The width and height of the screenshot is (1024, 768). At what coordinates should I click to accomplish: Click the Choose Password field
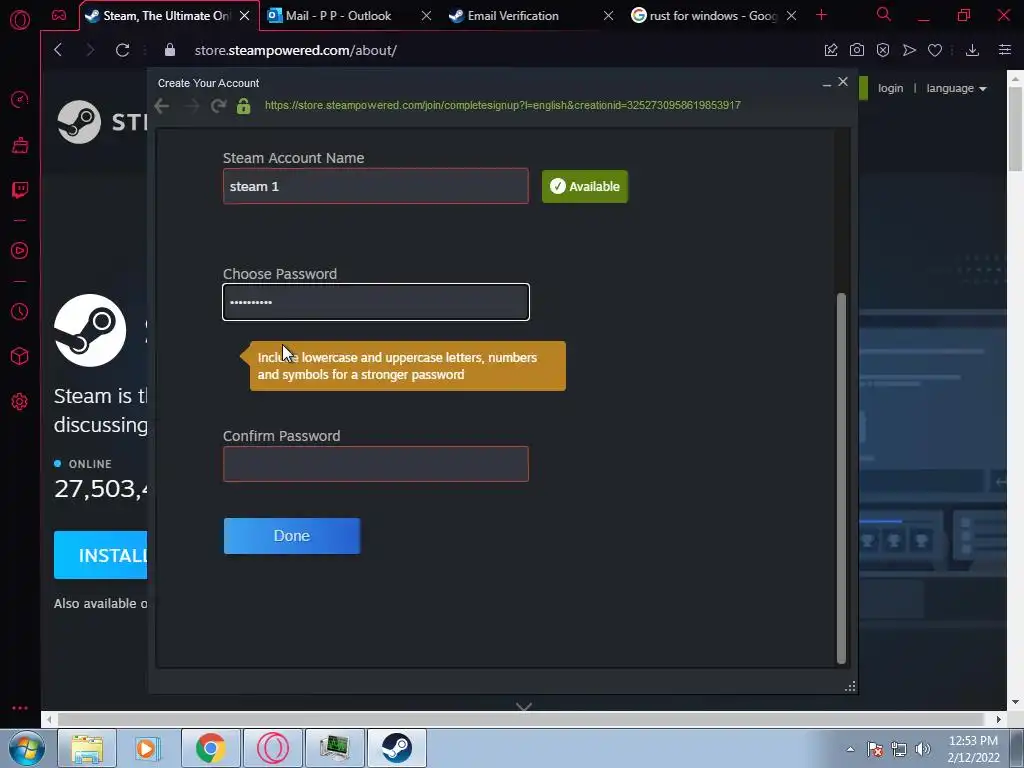pyautogui.click(x=376, y=302)
